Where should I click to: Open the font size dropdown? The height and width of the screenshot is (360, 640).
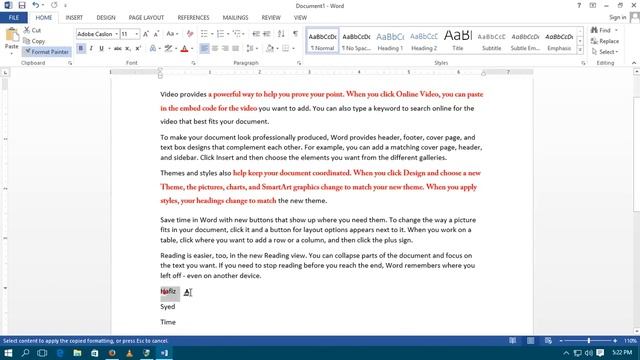(x=137, y=34)
